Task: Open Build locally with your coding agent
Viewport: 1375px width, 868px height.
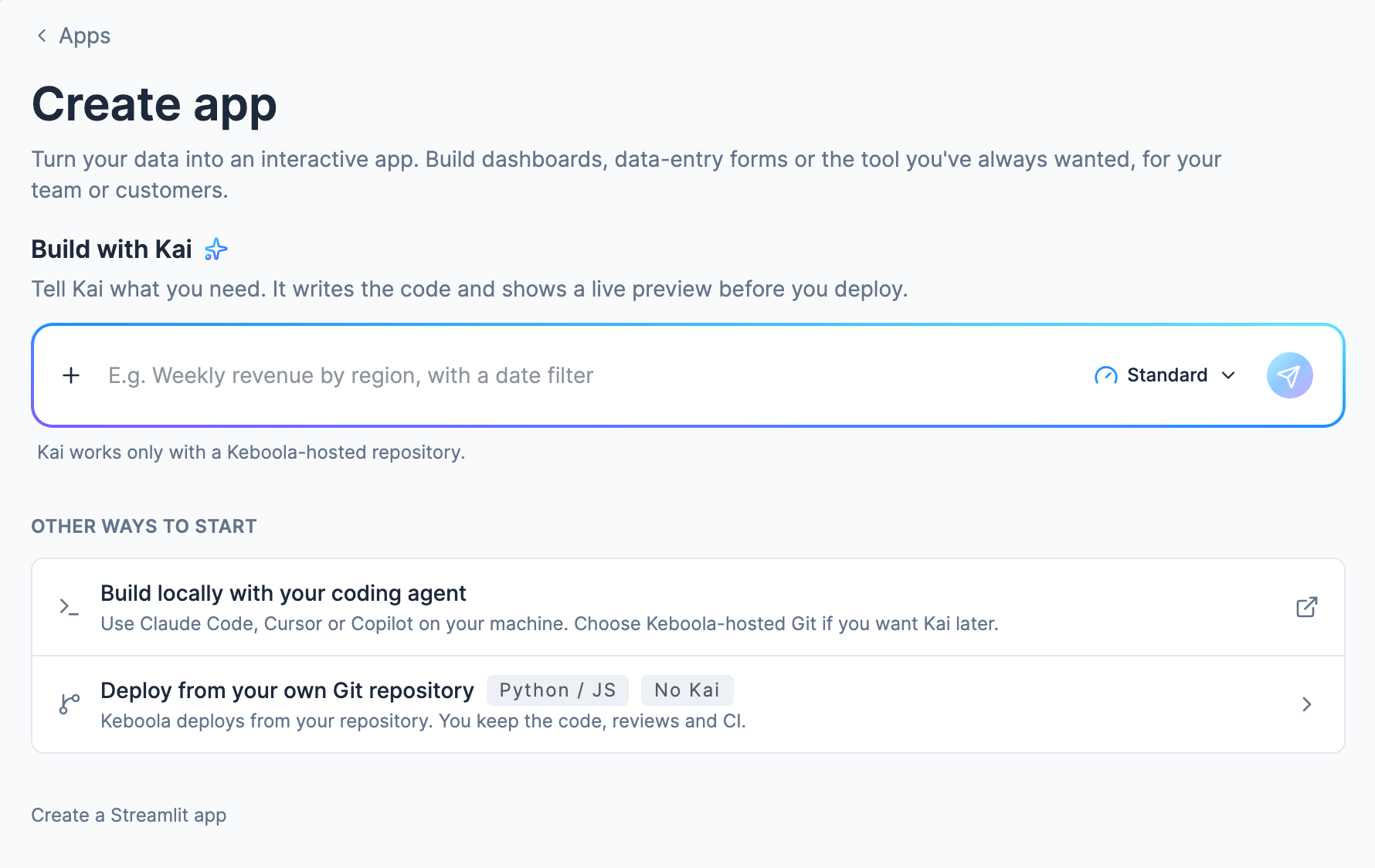Action: tap(687, 607)
